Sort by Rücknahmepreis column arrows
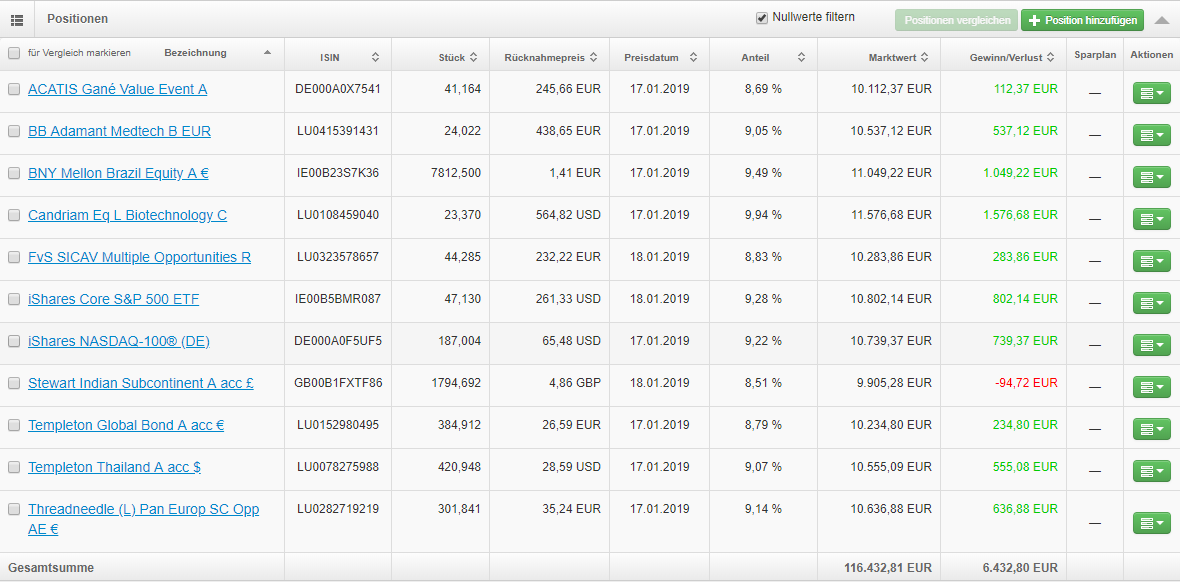Screen dimensions: 1180x582 [593, 57]
